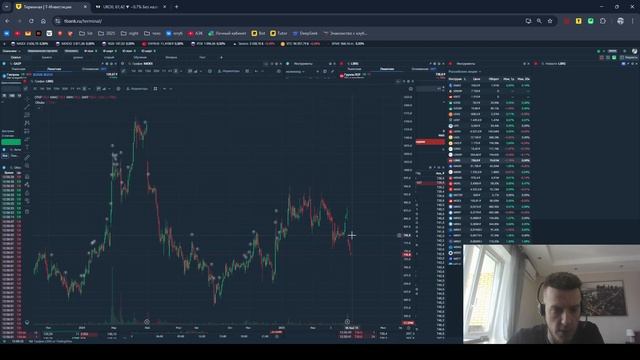Lock all drawings with the padlock icon
This screenshot has height=360, width=640.
(x=27, y=193)
